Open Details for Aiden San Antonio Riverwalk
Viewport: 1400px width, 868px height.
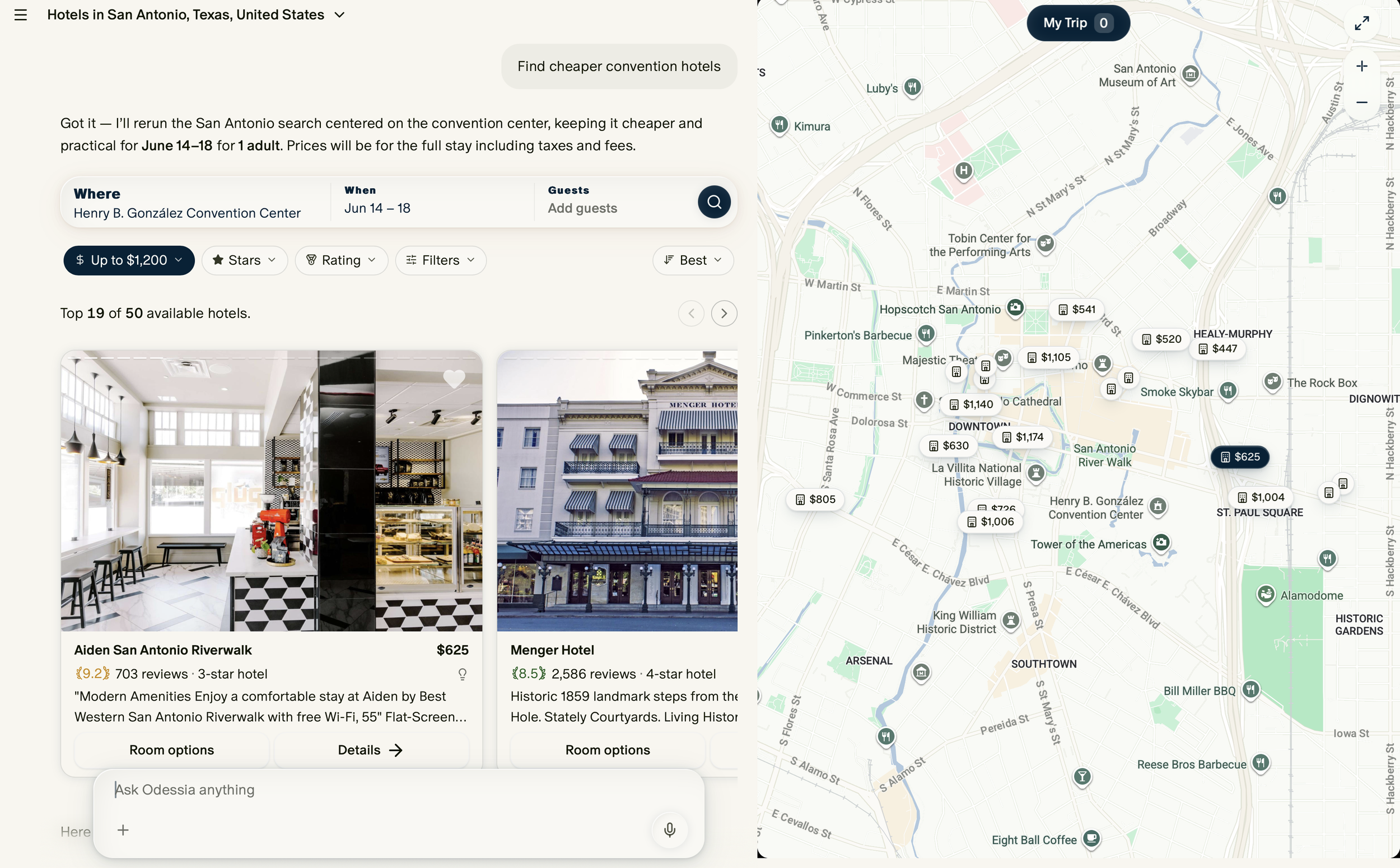pyautogui.click(x=371, y=750)
